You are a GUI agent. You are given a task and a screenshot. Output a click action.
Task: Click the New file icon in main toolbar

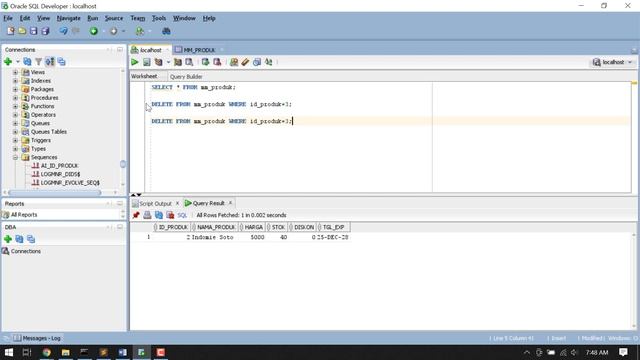[x=11, y=31]
